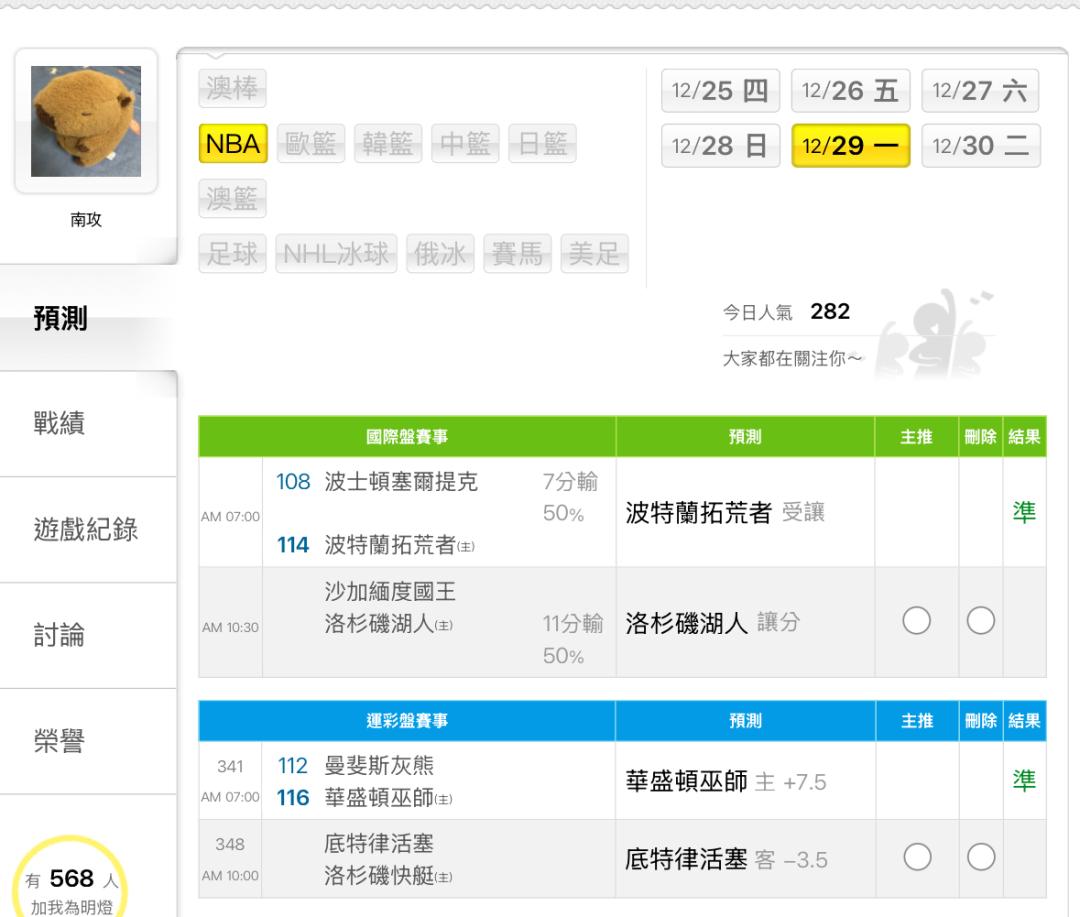The width and height of the screenshot is (1080, 917).
Task: Open the 足球 sports category
Action: coord(232,254)
